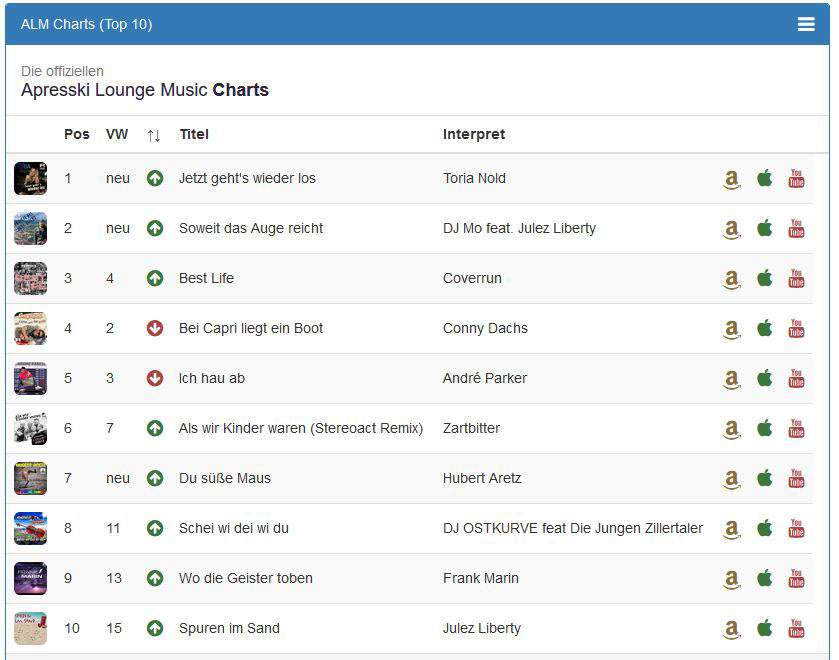Open Apple Music link for Wo die Geister toben
The height and width of the screenshot is (660, 839).
tap(765, 578)
